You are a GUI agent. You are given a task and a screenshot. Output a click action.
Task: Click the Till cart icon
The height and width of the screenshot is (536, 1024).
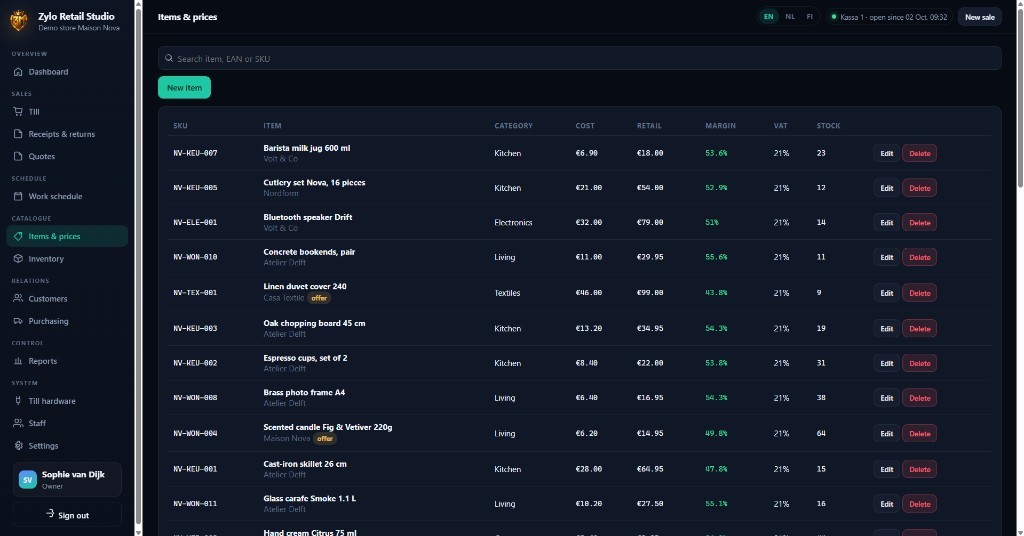point(18,112)
